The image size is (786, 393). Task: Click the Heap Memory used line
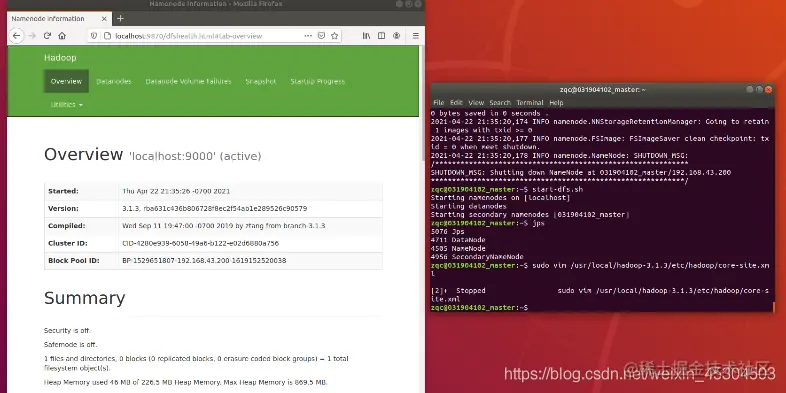tap(186, 382)
